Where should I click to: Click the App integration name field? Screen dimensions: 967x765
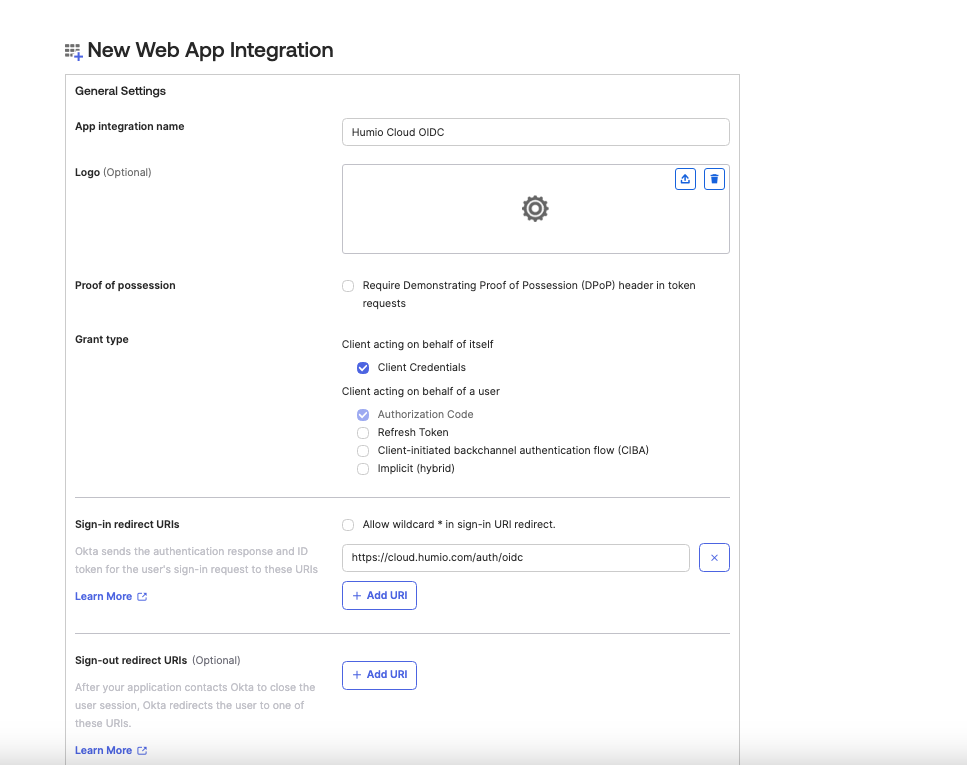click(535, 131)
